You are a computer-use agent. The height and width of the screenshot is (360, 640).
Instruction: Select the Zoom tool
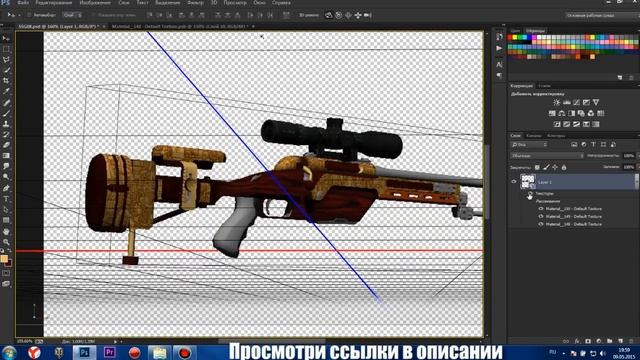(6, 242)
